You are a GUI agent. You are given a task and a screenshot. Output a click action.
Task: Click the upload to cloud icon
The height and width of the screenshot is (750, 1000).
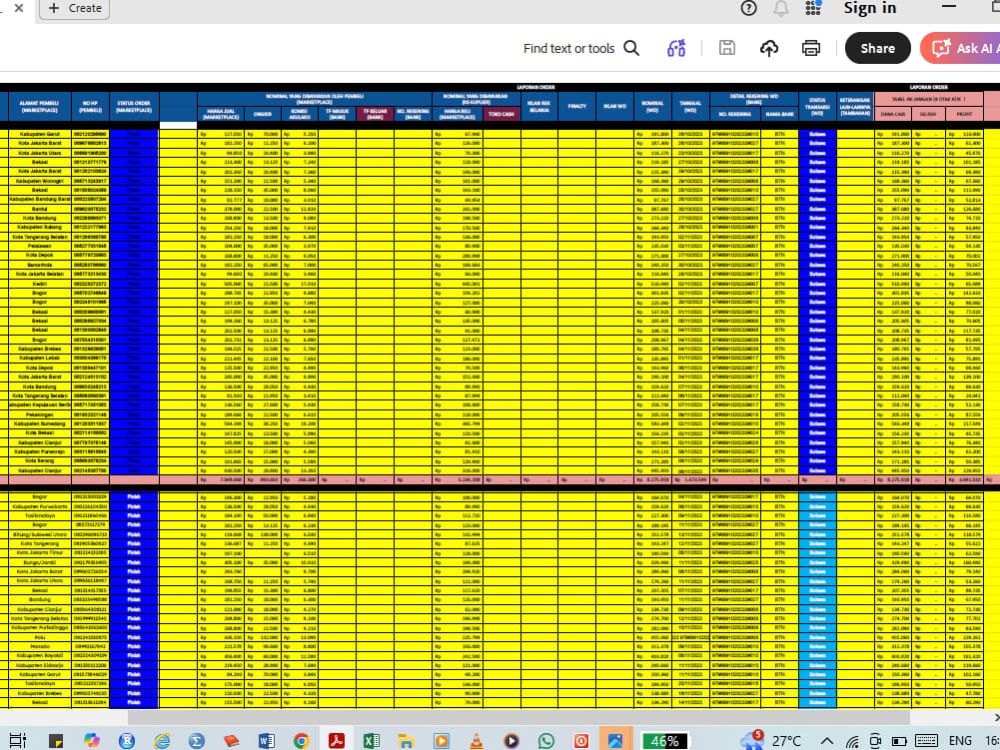pos(768,48)
